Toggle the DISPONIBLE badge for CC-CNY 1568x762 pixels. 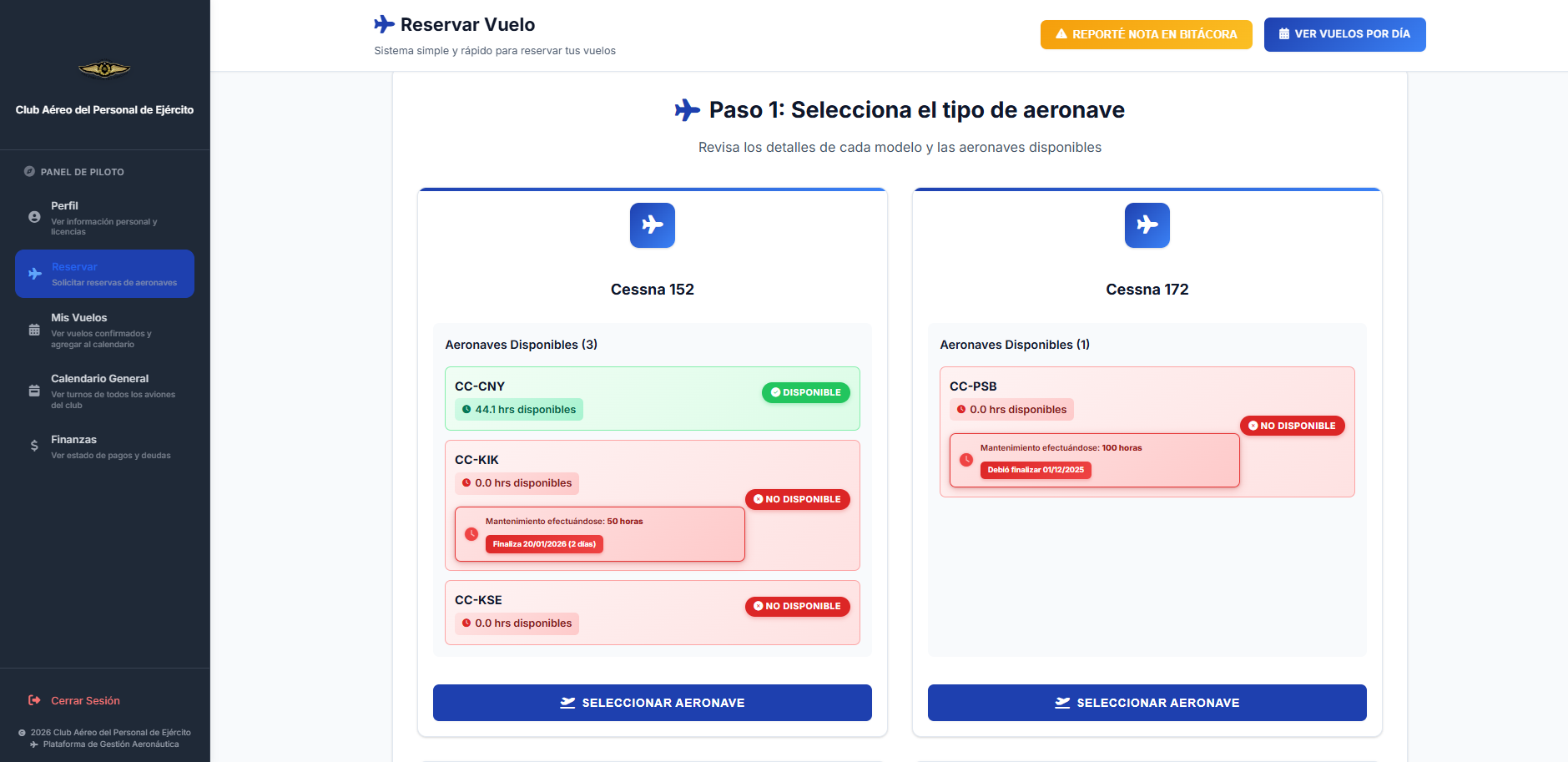[804, 392]
